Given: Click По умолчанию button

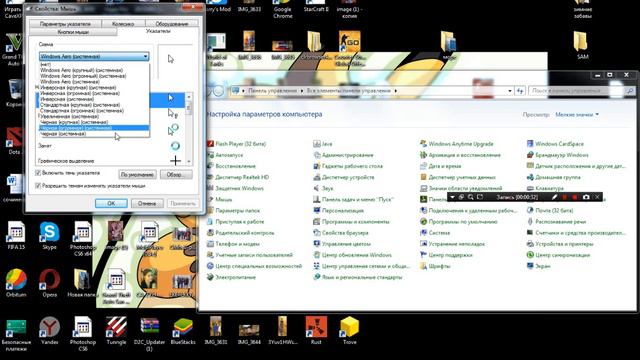Looking at the screenshot, I should point(138,175).
